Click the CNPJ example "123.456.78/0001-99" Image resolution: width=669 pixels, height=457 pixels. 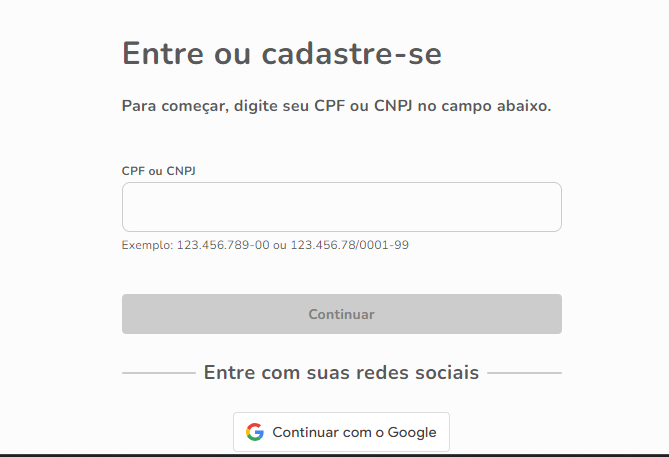point(350,244)
